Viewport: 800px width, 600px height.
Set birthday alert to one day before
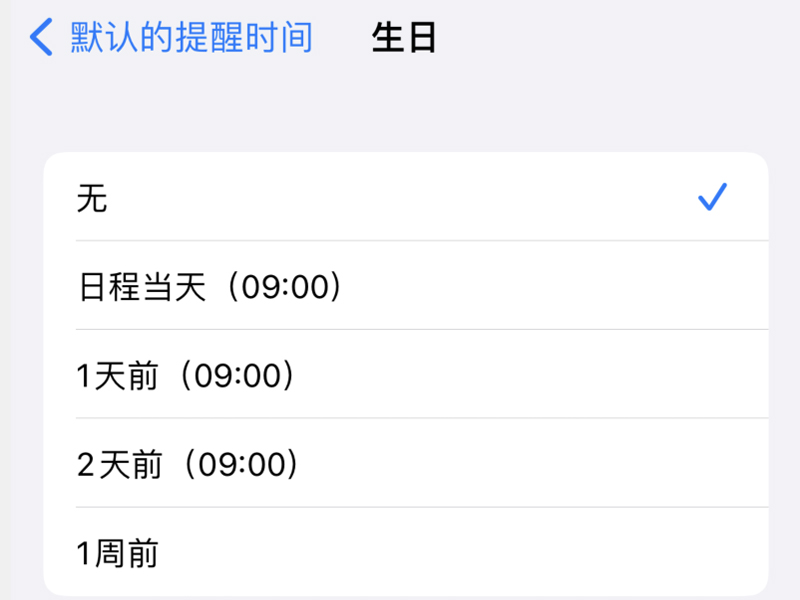[400, 376]
